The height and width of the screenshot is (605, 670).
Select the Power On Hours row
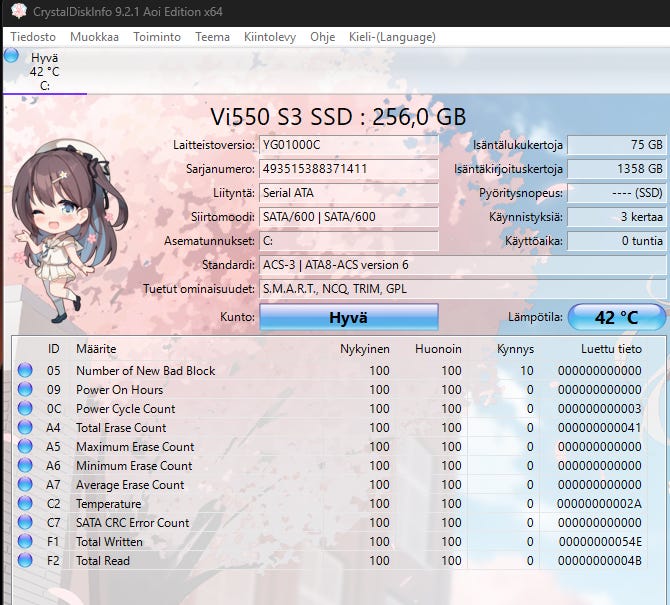(x=330, y=389)
